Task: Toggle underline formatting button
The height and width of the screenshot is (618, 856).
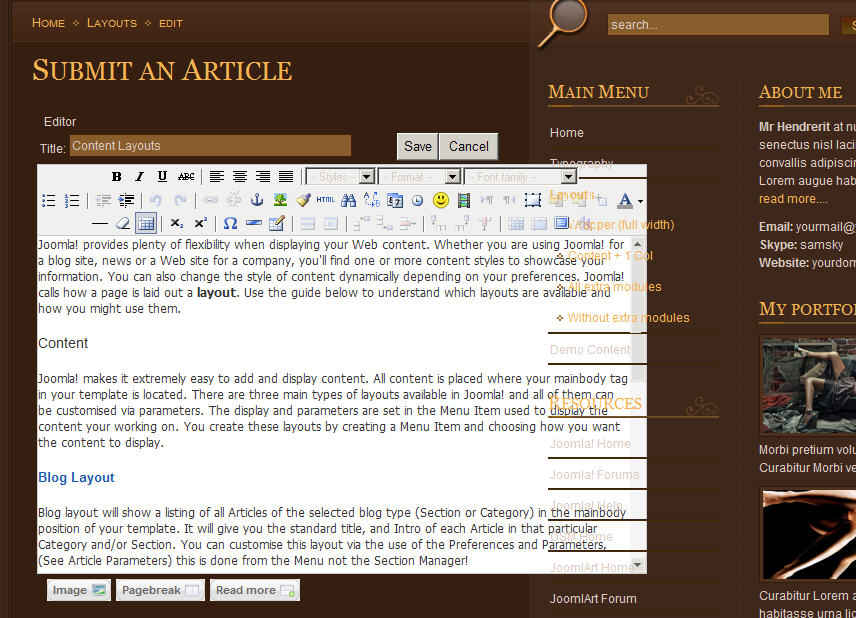Action: click(x=162, y=177)
